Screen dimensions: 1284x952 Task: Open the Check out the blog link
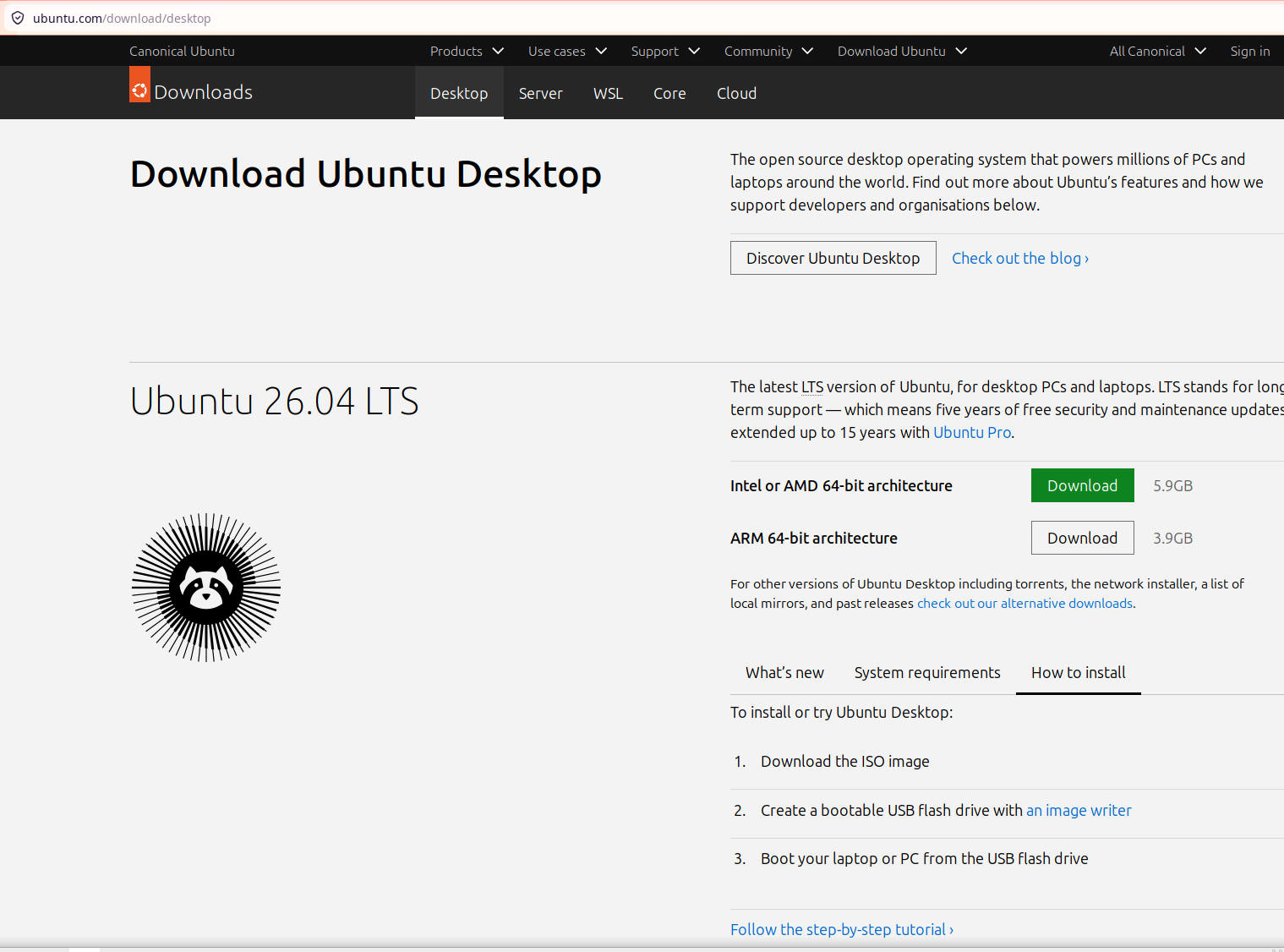1020,258
